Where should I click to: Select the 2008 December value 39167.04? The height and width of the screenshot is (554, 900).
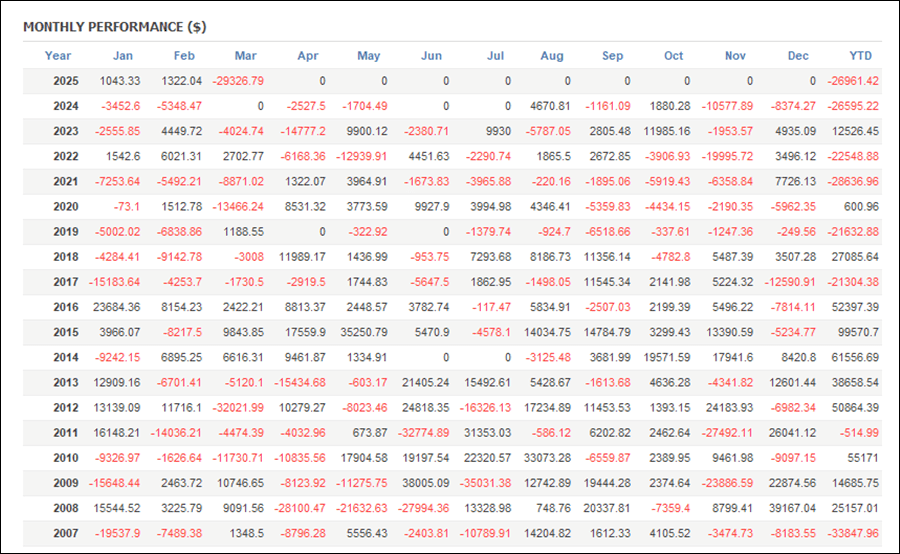click(x=791, y=508)
